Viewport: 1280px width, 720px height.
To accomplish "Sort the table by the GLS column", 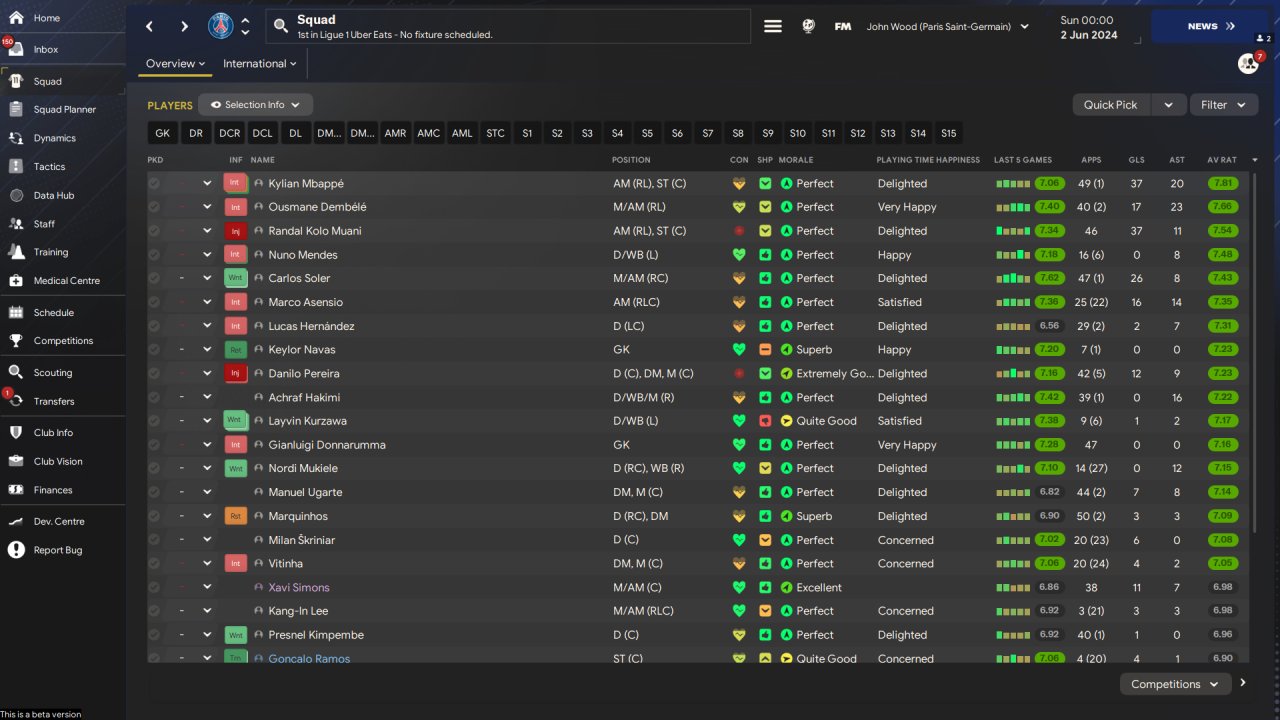I will tap(1136, 160).
